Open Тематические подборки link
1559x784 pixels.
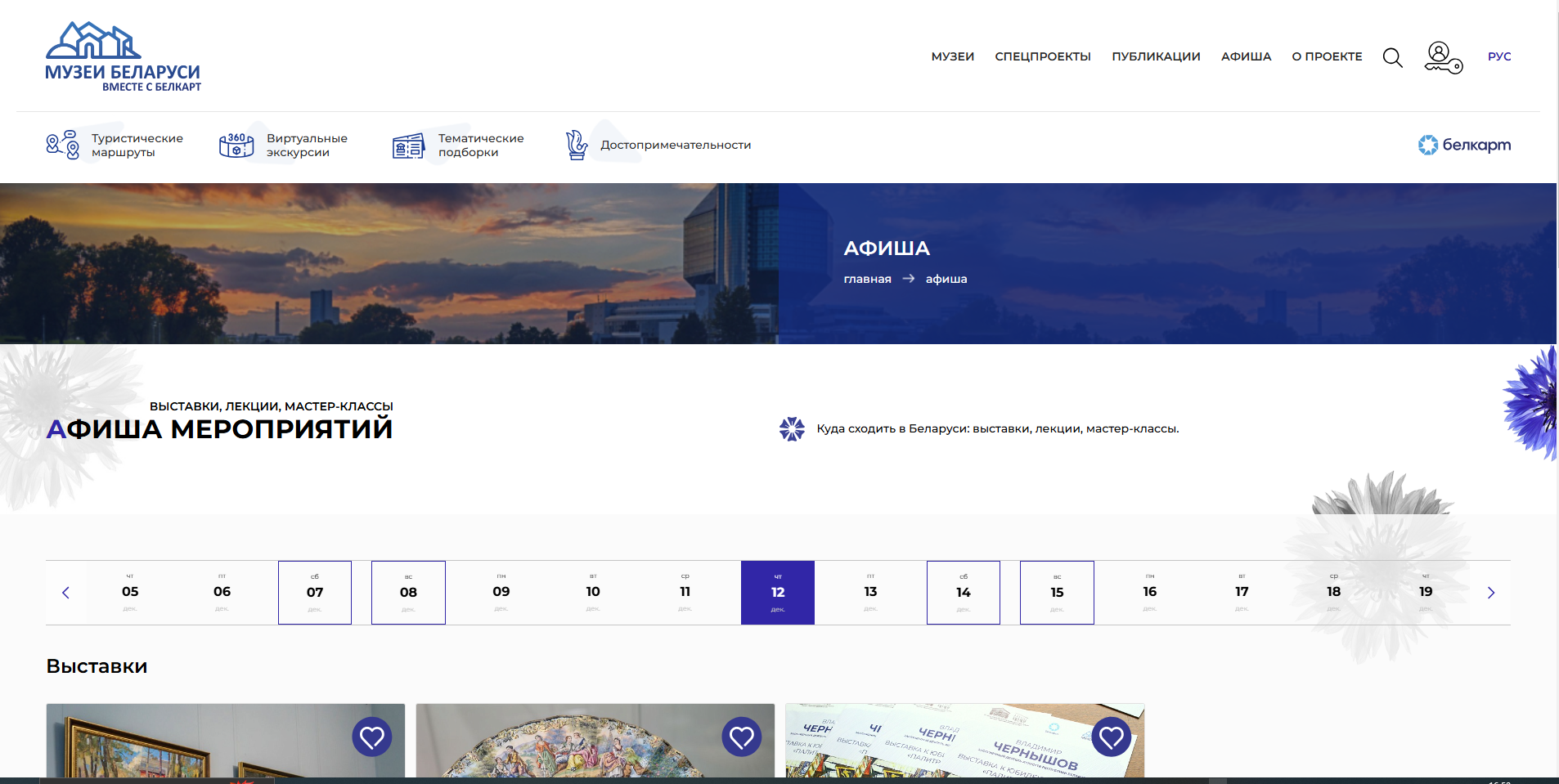pos(481,146)
